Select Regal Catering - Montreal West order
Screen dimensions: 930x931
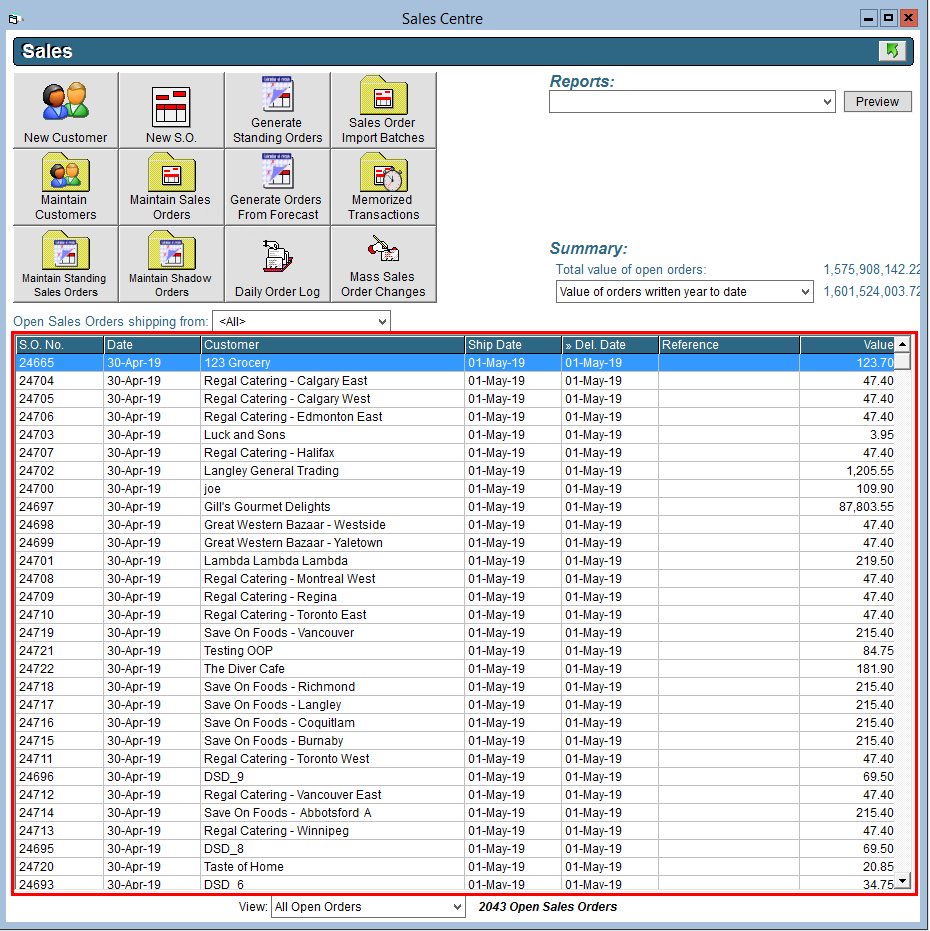point(455,579)
